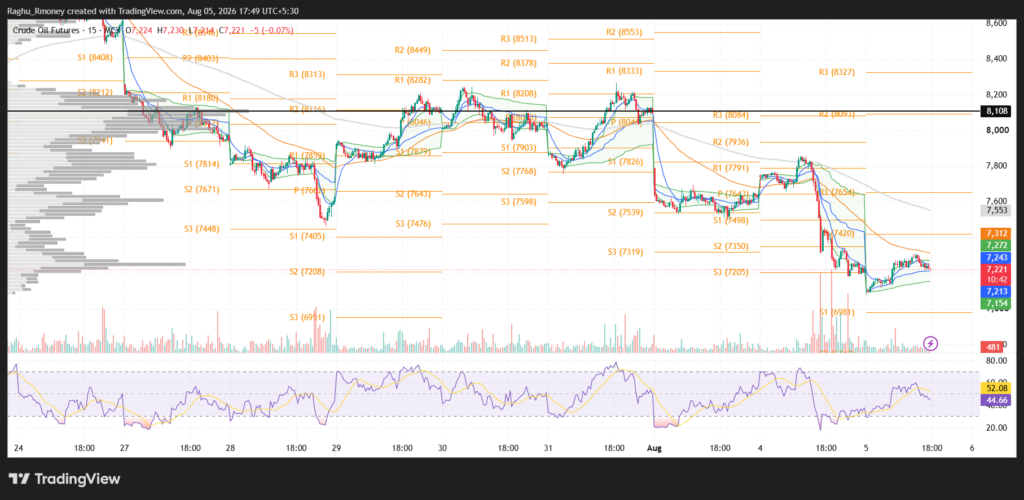Click the 80.00 RSI scale value
This screenshot has width=1024, height=500.
(995, 360)
